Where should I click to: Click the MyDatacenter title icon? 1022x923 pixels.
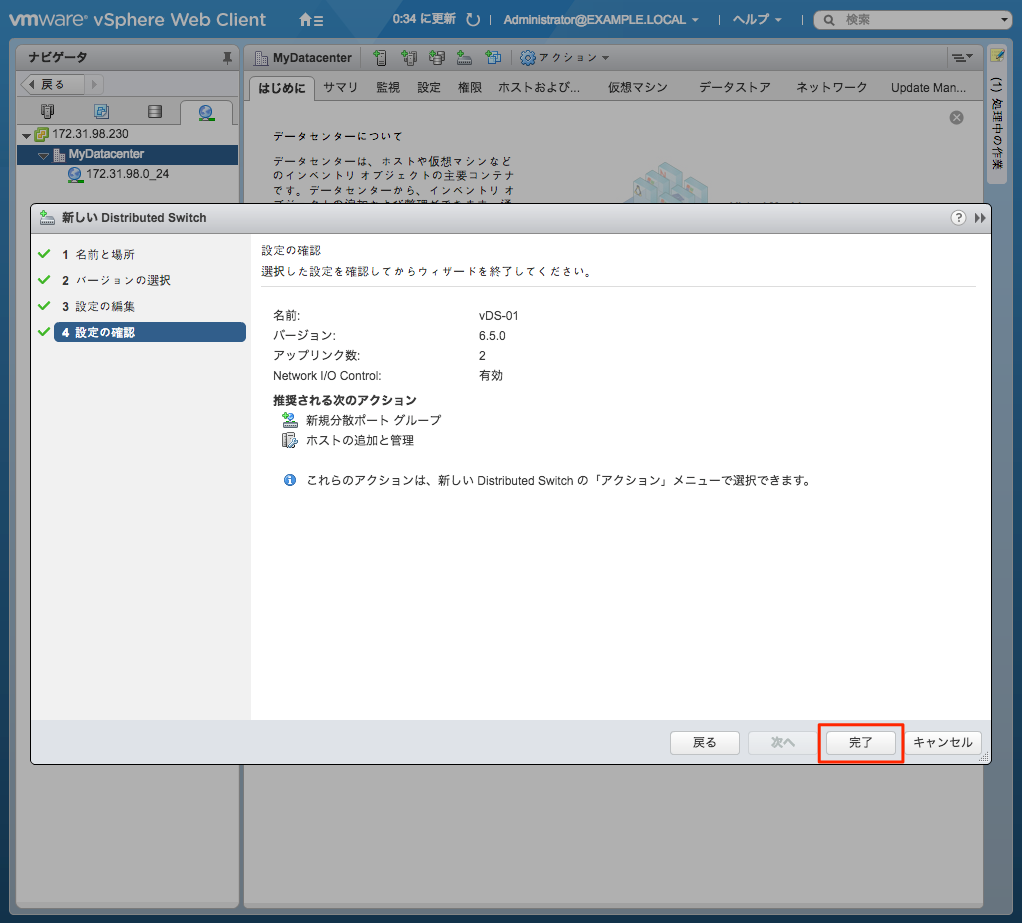pos(261,58)
